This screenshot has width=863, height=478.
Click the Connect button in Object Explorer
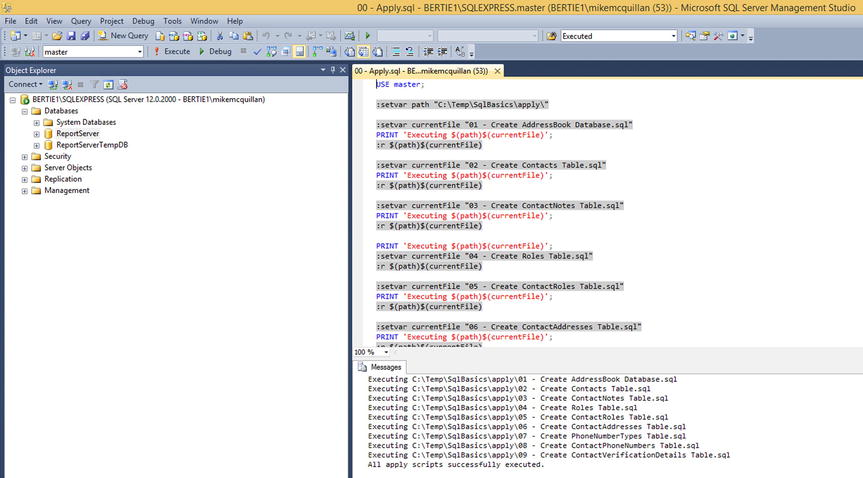pos(24,85)
